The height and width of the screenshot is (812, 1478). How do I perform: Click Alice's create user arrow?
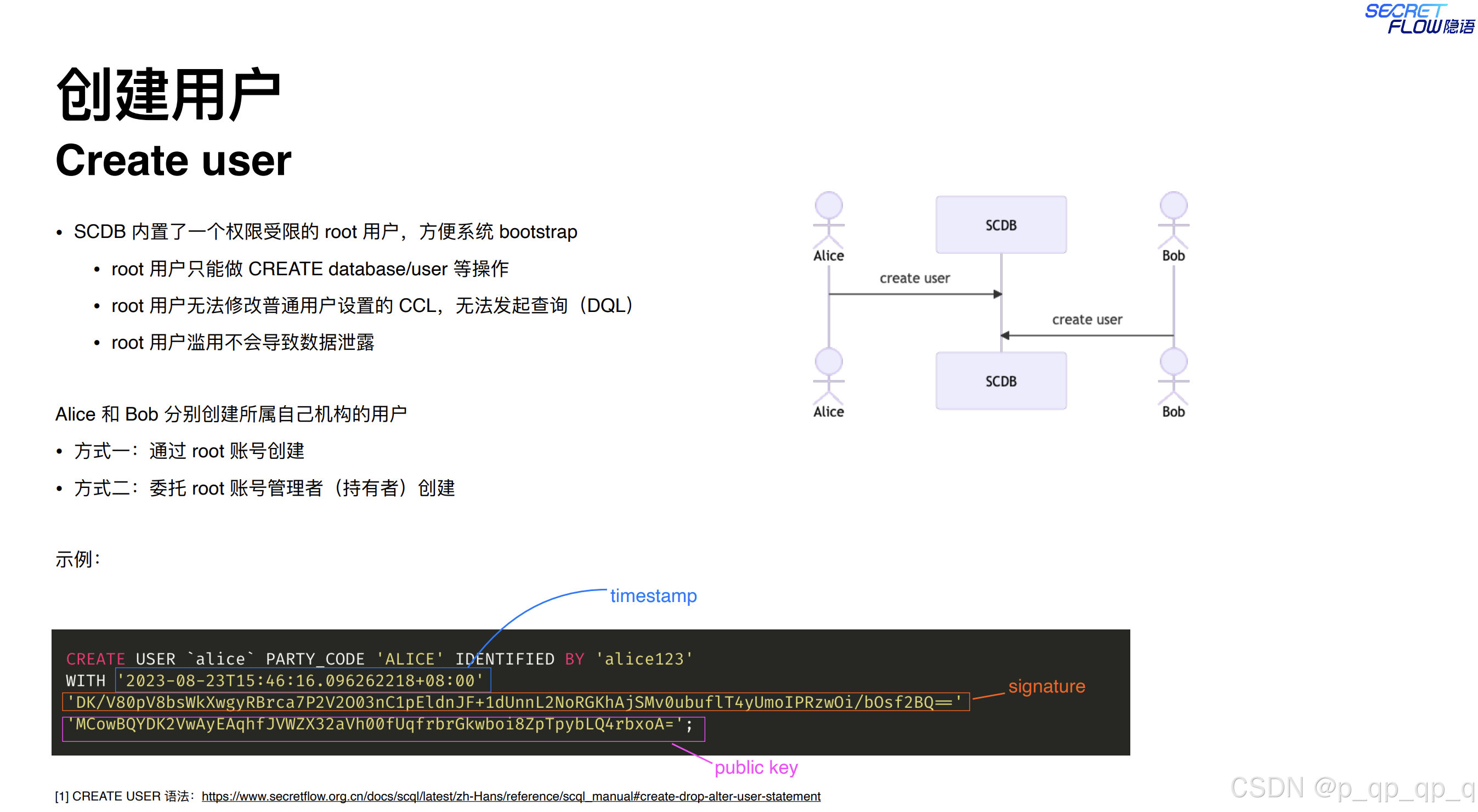pos(915,294)
